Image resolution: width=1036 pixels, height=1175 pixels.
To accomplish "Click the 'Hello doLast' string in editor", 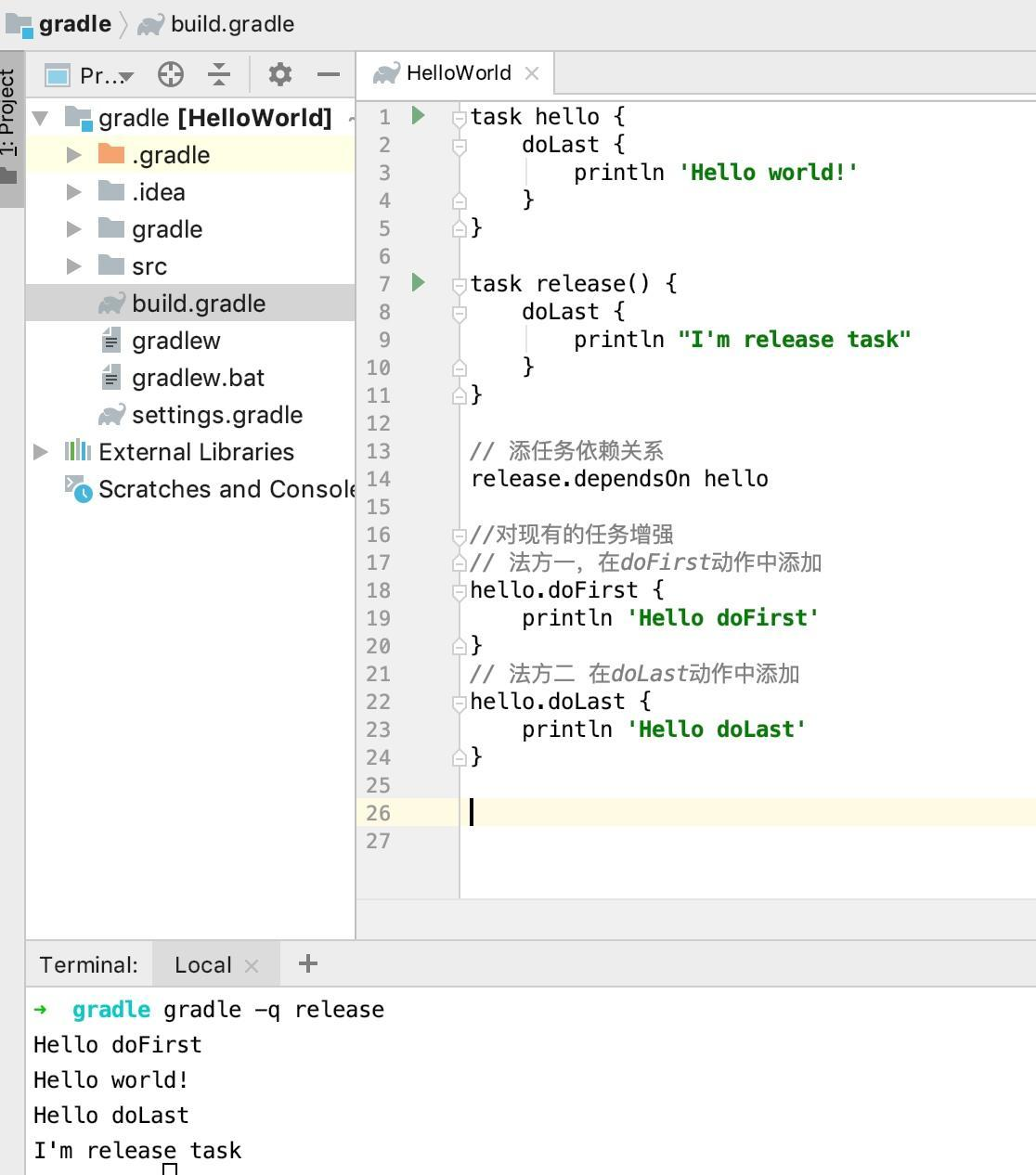I will [717, 730].
